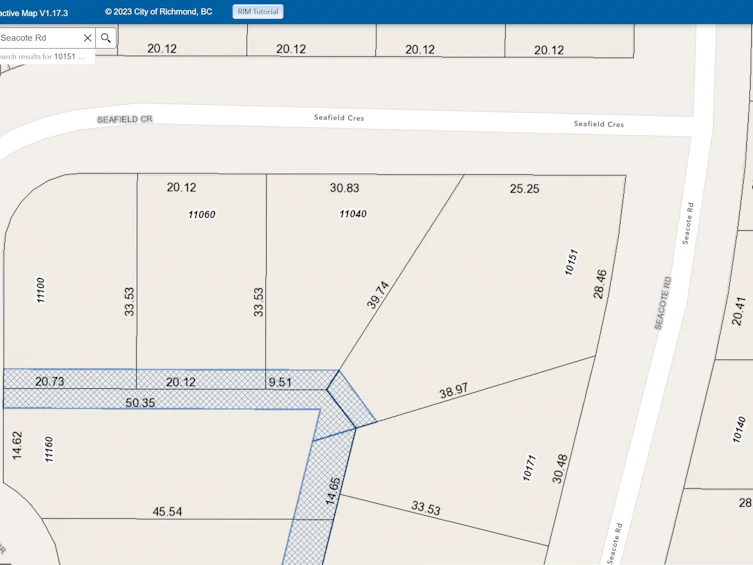Image resolution: width=753 pixels, height=565 pixels.
Task: Click the SEACOTE RD uppercase street label
Action: coord(663,303)
